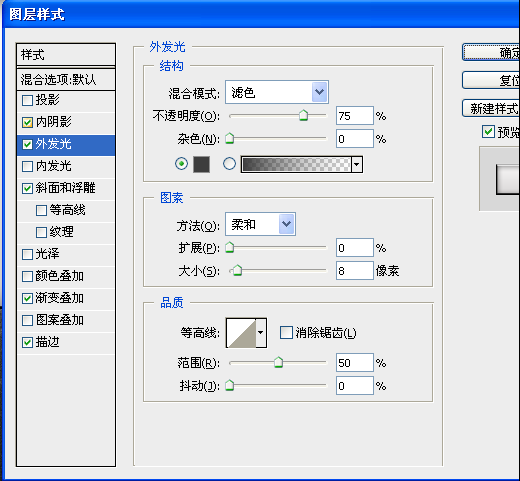Select 斜面和浮雕 in styles list
Viewport: 520px width, 481px height.
66,188
